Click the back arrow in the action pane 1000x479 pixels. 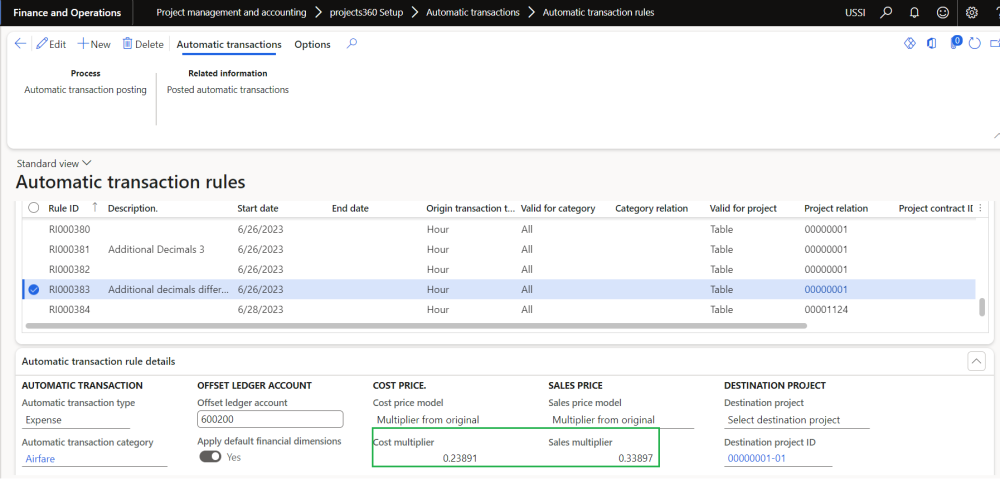point(20,44)
